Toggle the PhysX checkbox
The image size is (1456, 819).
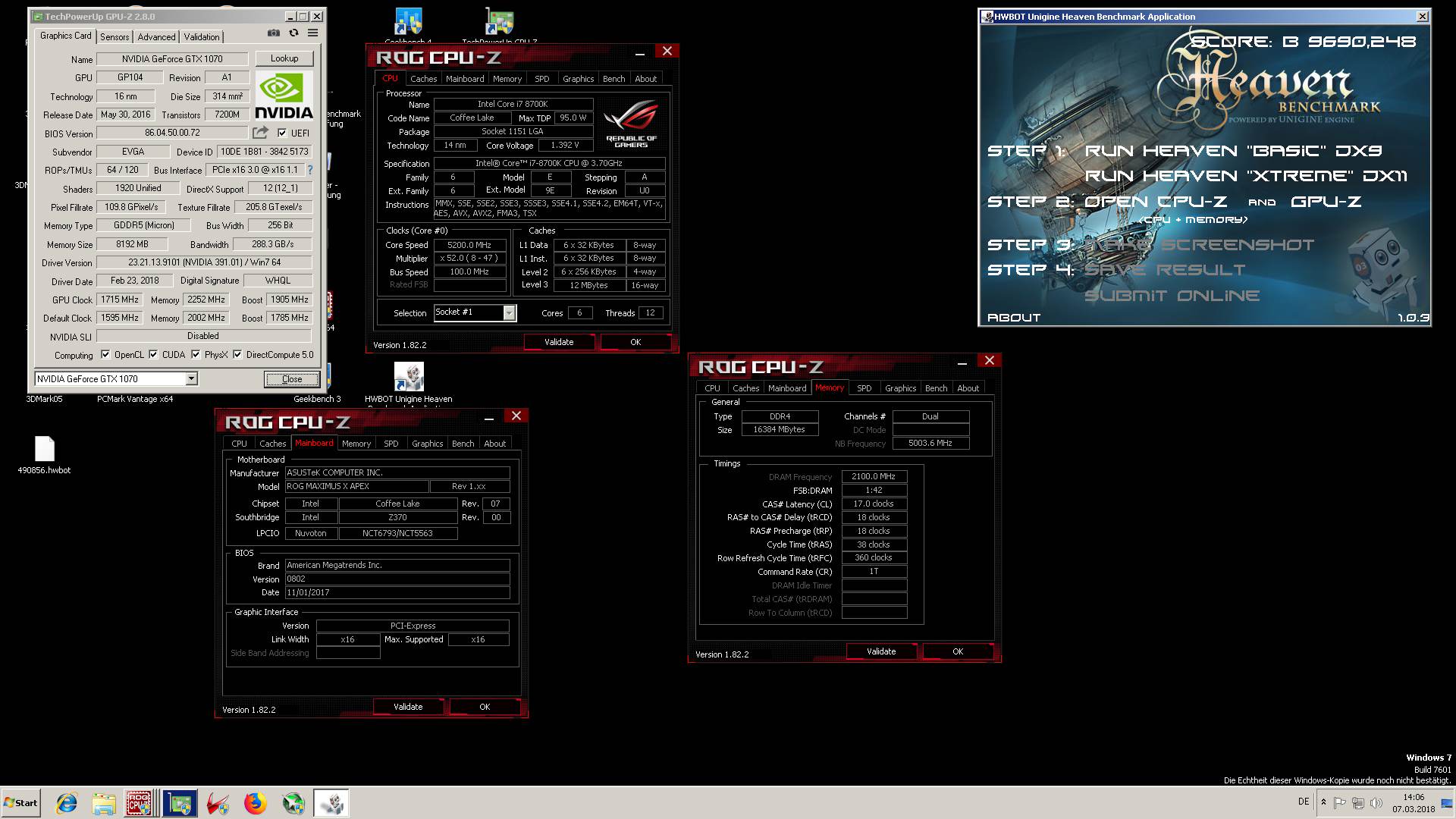pyautogui.click(x=196, y=354)
